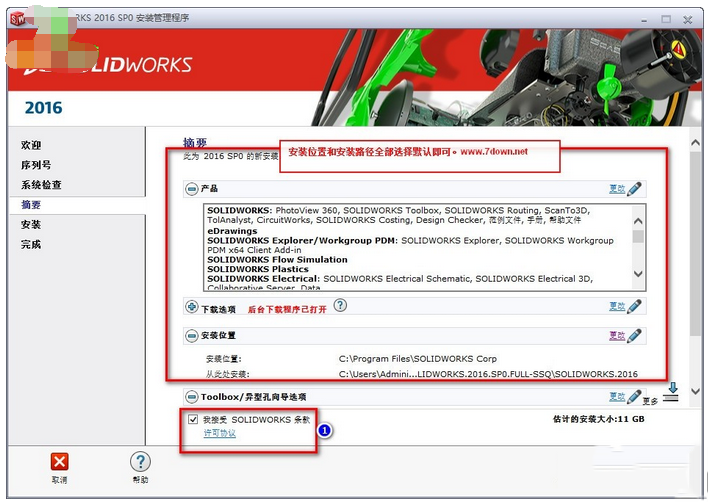
Task: Select the 摘要 step in the sidebar
Action: pyautogui.click(x=31, y=205)
